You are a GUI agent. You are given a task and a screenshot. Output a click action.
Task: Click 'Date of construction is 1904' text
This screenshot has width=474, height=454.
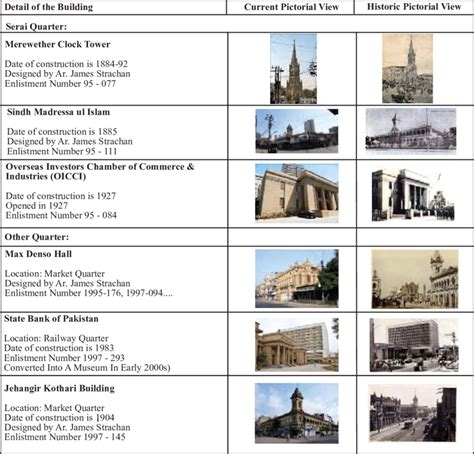[59, 418]
